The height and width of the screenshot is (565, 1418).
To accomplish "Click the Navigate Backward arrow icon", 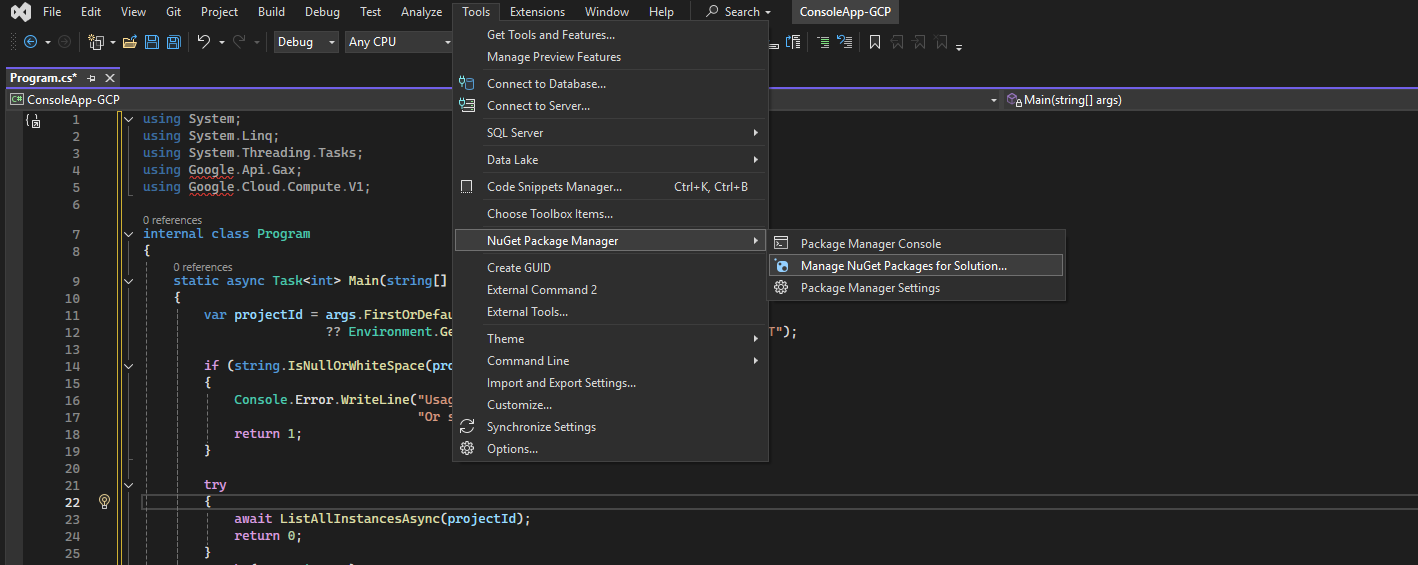I will pos(30,42).
